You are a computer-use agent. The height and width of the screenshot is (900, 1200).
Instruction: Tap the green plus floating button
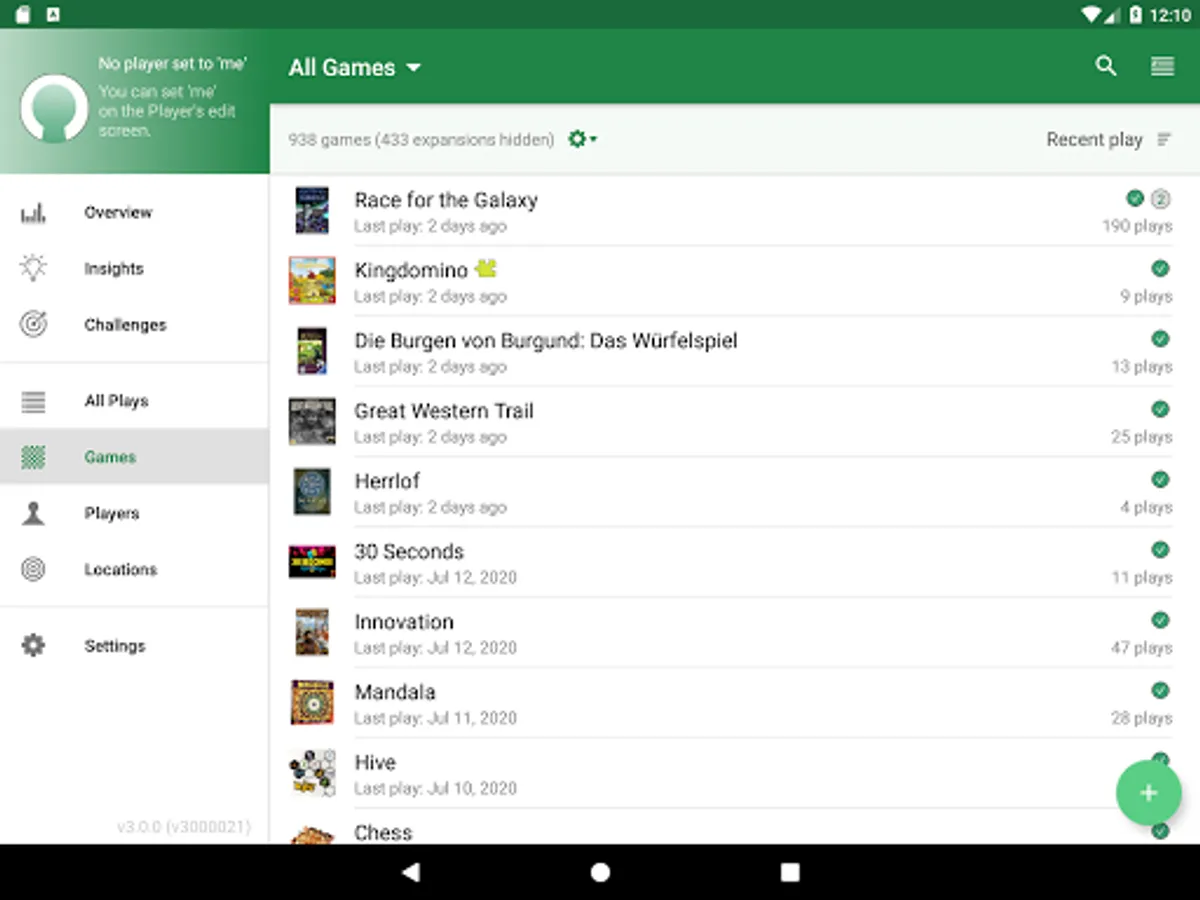1148,793
